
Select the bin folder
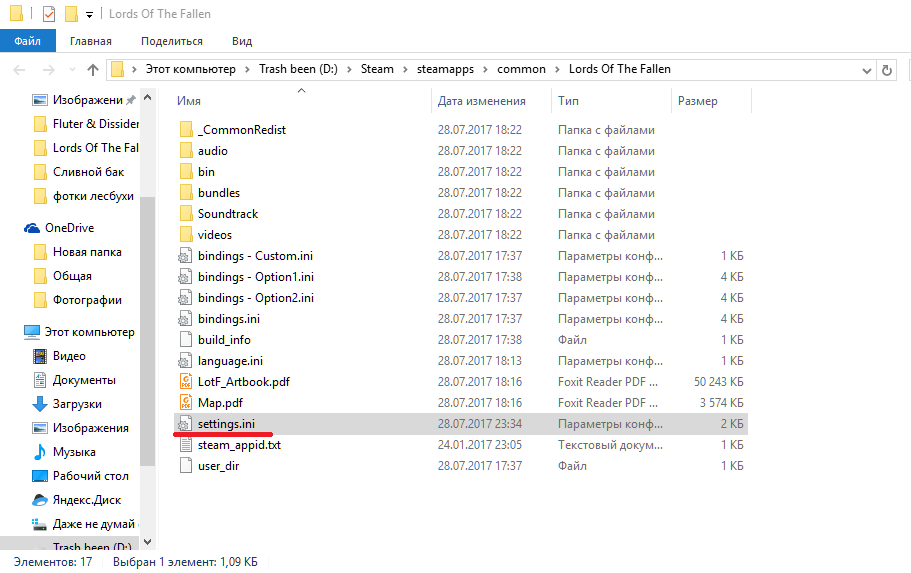(x=206, y=172)
